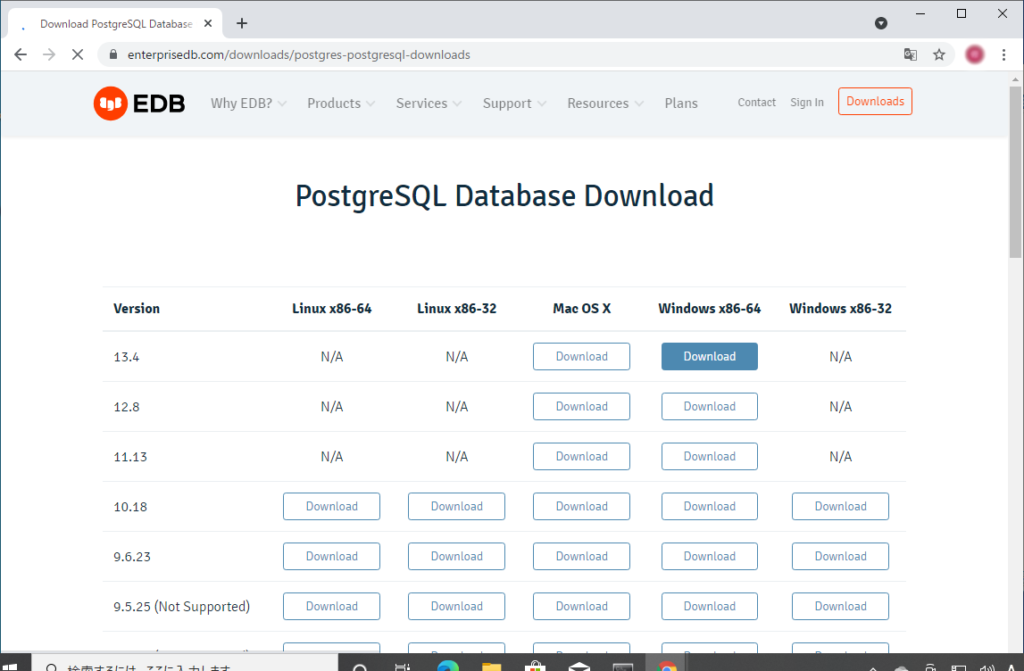
Task: Open the Plans page
Action: (681, 103)
